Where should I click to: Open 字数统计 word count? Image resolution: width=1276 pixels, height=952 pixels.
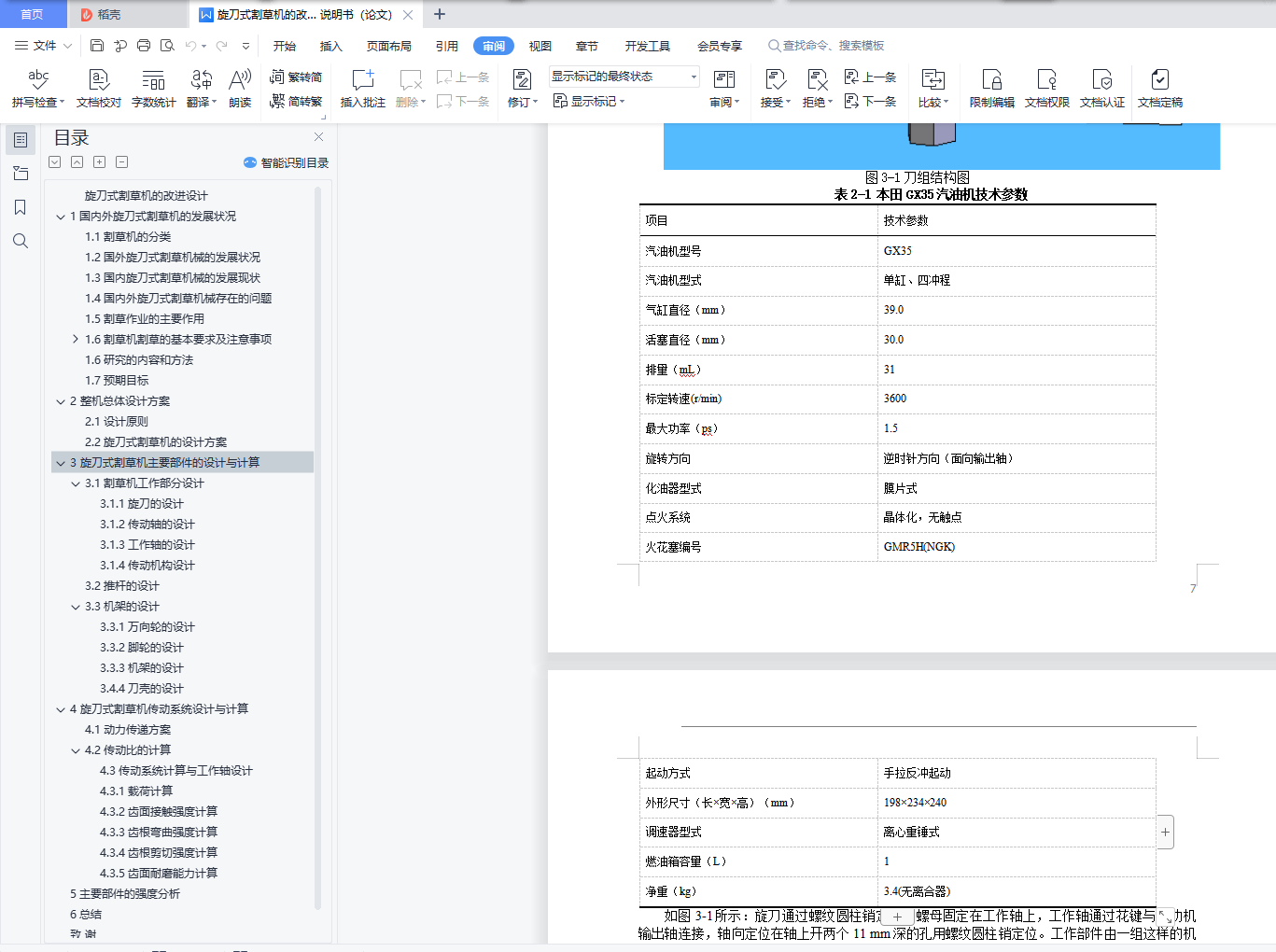click(x=154, y=89)
